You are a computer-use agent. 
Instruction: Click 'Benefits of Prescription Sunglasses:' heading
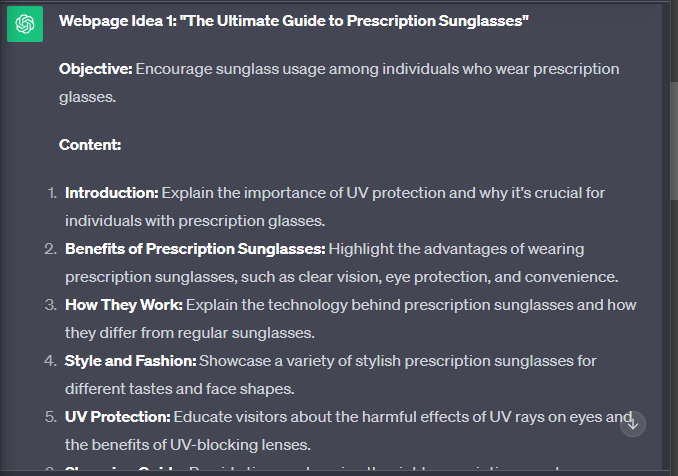coord(195,249)
